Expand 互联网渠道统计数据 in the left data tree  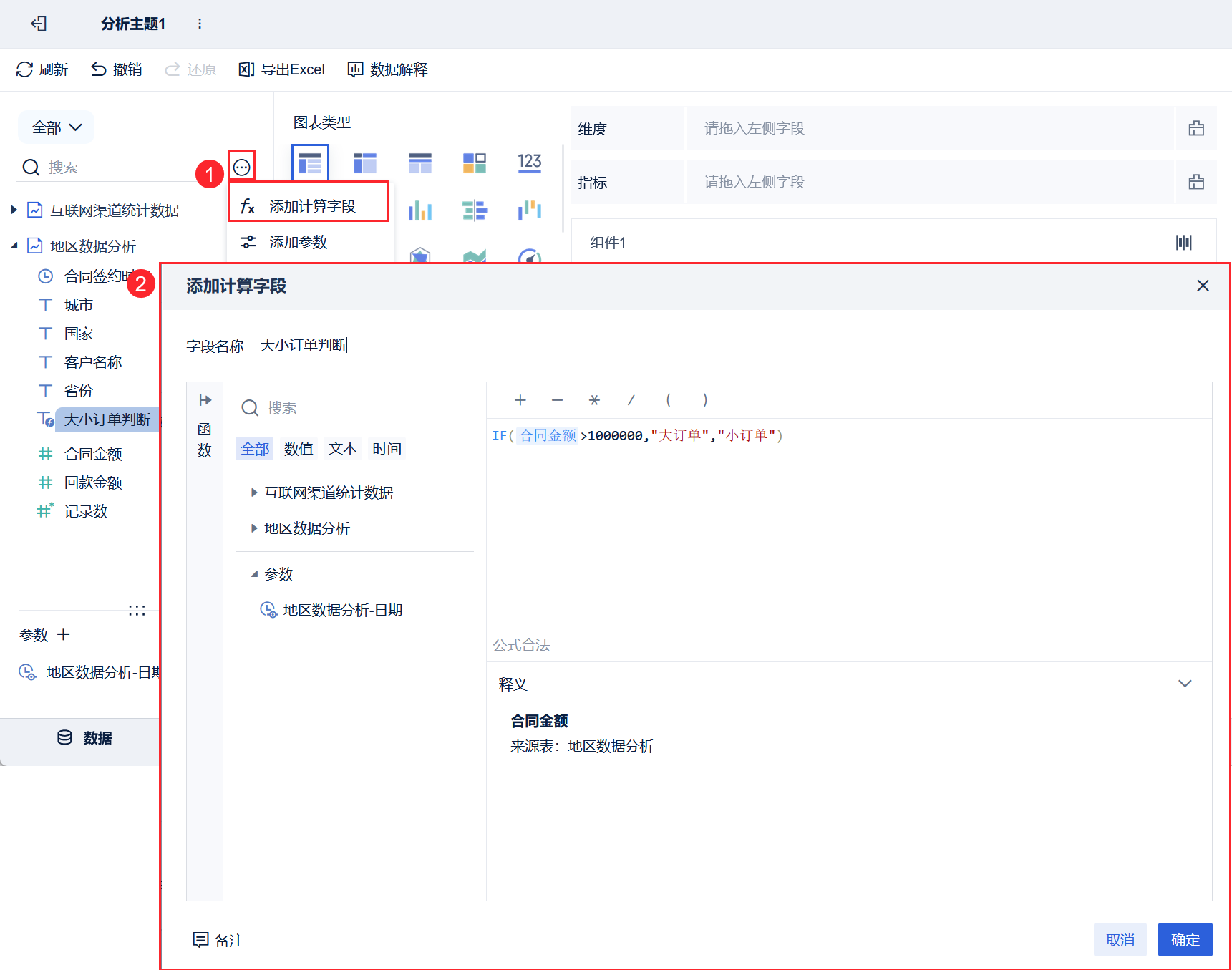tap(14, 210)
